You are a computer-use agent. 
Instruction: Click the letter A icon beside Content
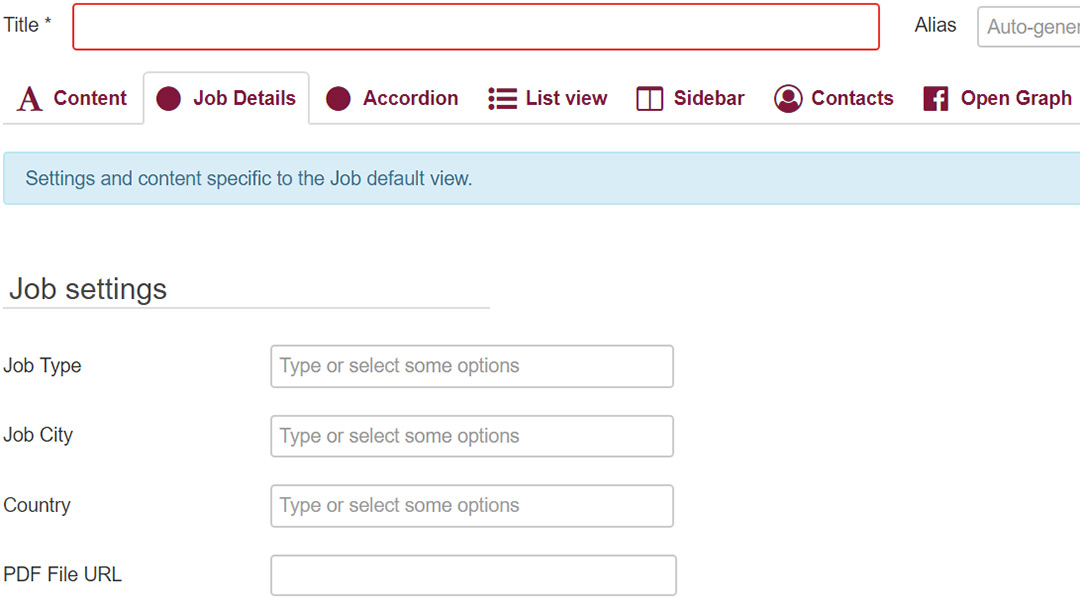pyautogui.click(x=30, y=99)
